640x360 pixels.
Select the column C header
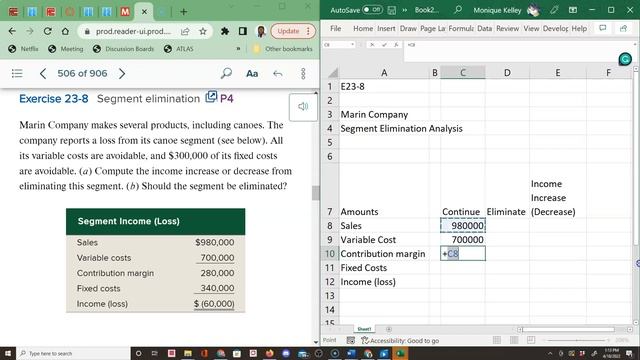coord(463,73)
